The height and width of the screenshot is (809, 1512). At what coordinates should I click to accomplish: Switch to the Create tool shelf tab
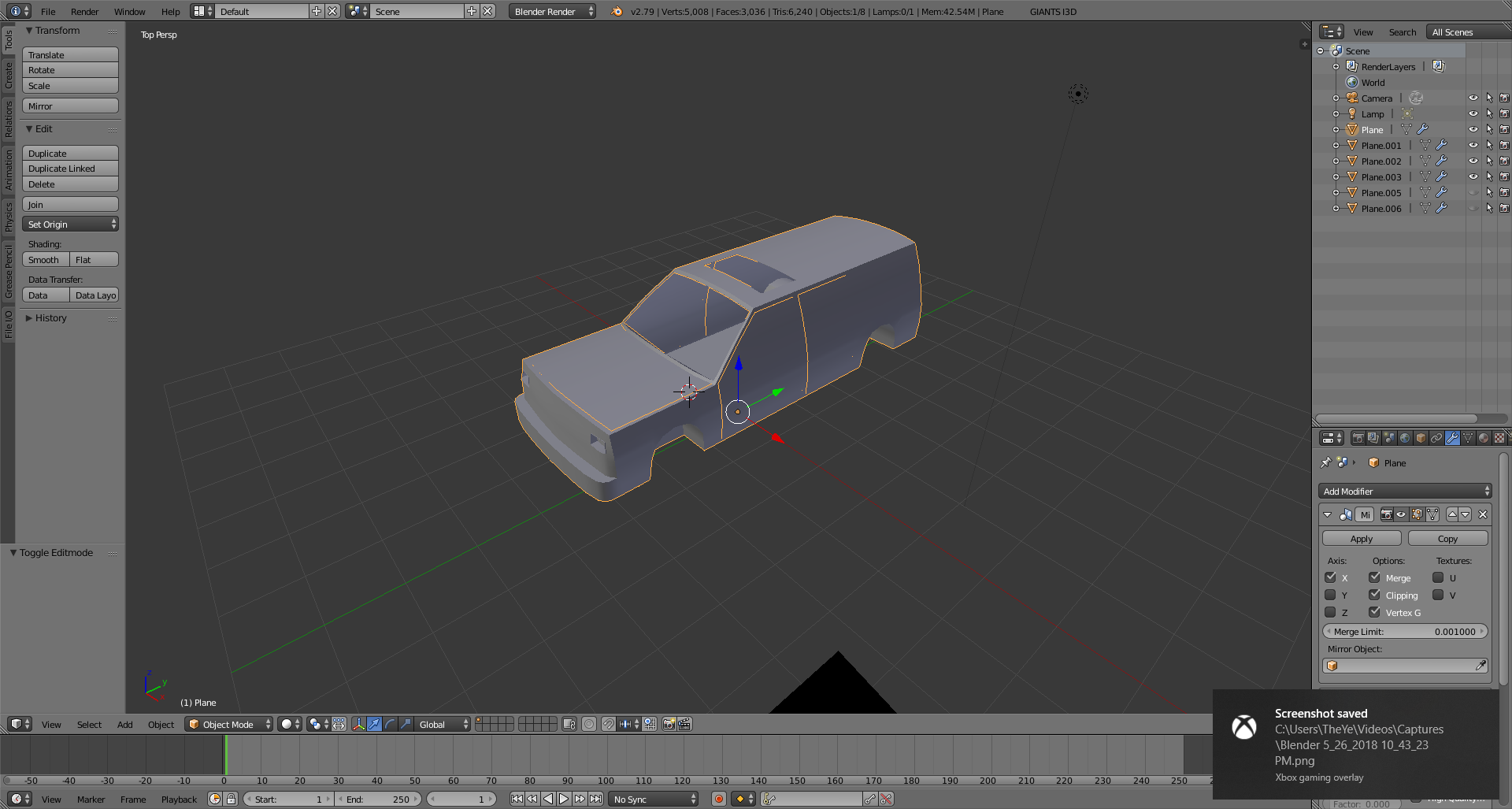click(9, 76)
